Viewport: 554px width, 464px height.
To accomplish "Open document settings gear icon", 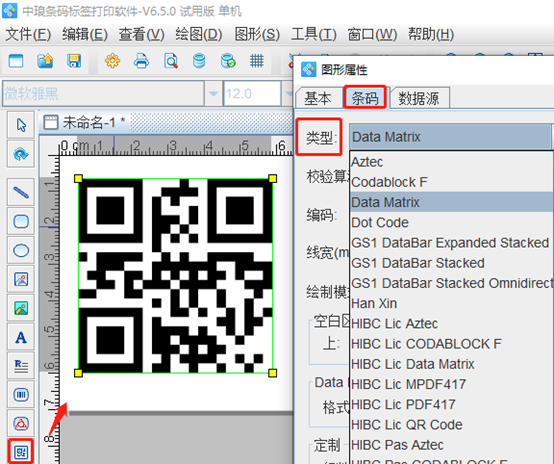I will 112,61.
